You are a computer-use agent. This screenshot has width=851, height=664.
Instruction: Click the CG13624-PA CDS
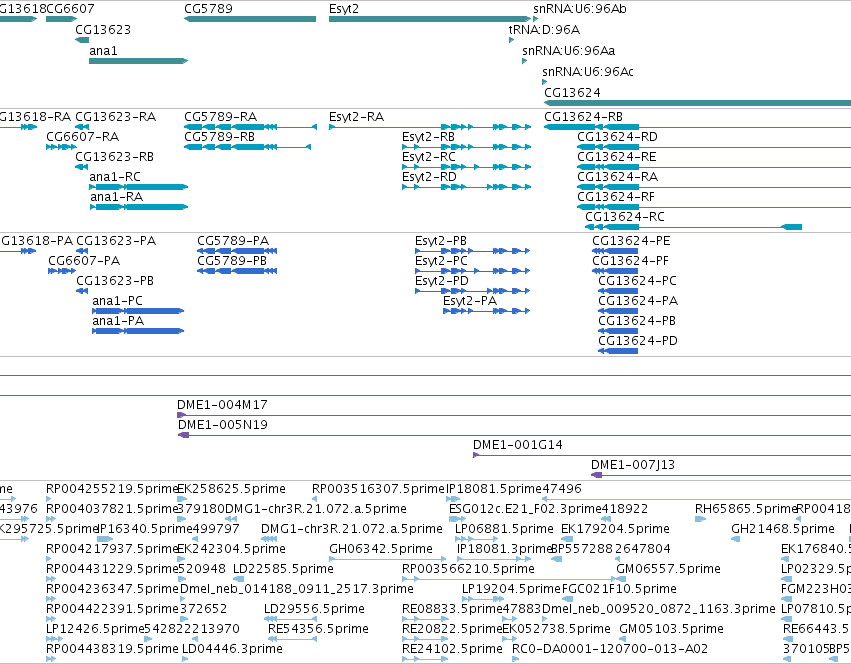pos(618,311)
